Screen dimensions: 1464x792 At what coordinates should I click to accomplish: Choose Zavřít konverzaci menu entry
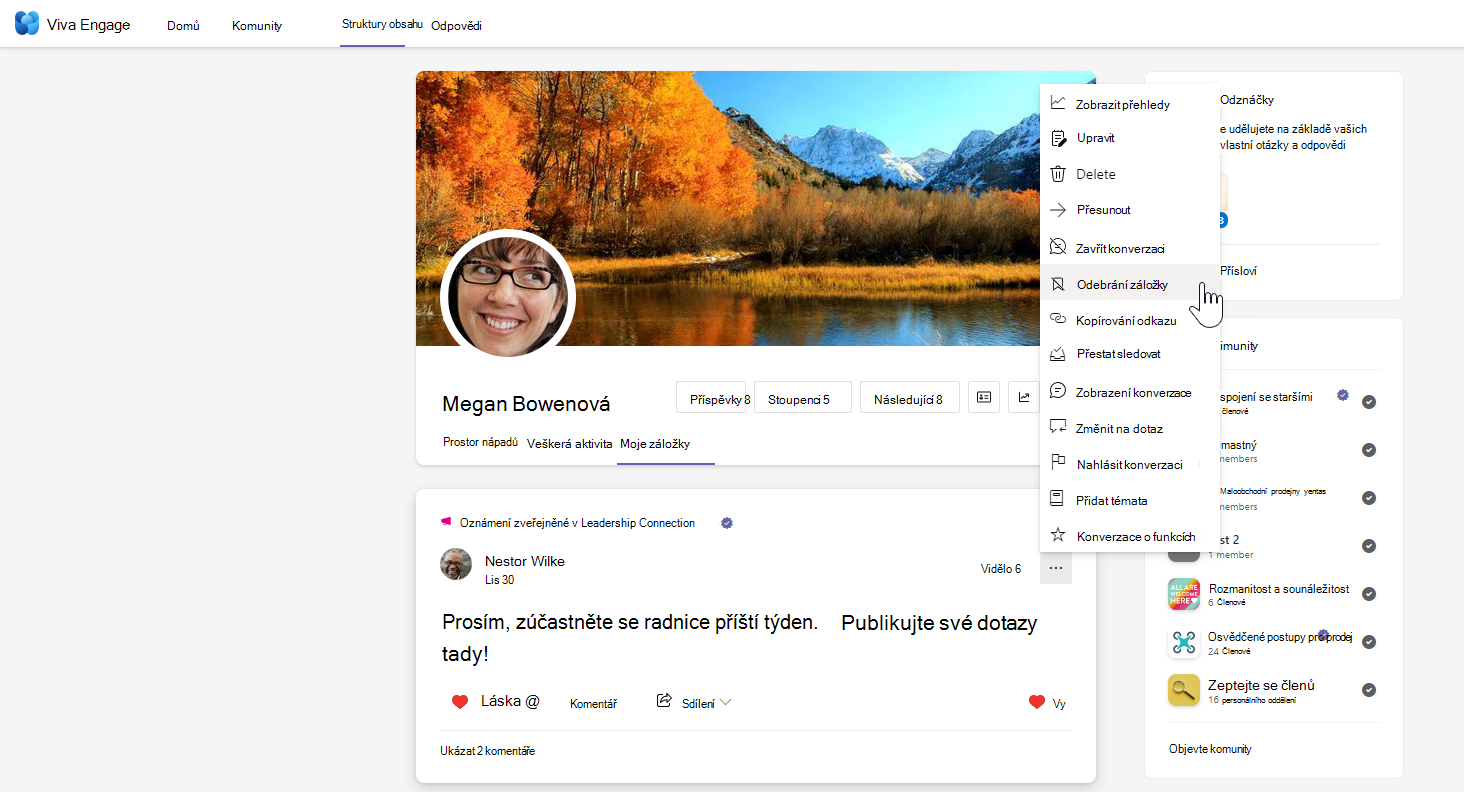pyautogui.click(x=1130, y=248)
